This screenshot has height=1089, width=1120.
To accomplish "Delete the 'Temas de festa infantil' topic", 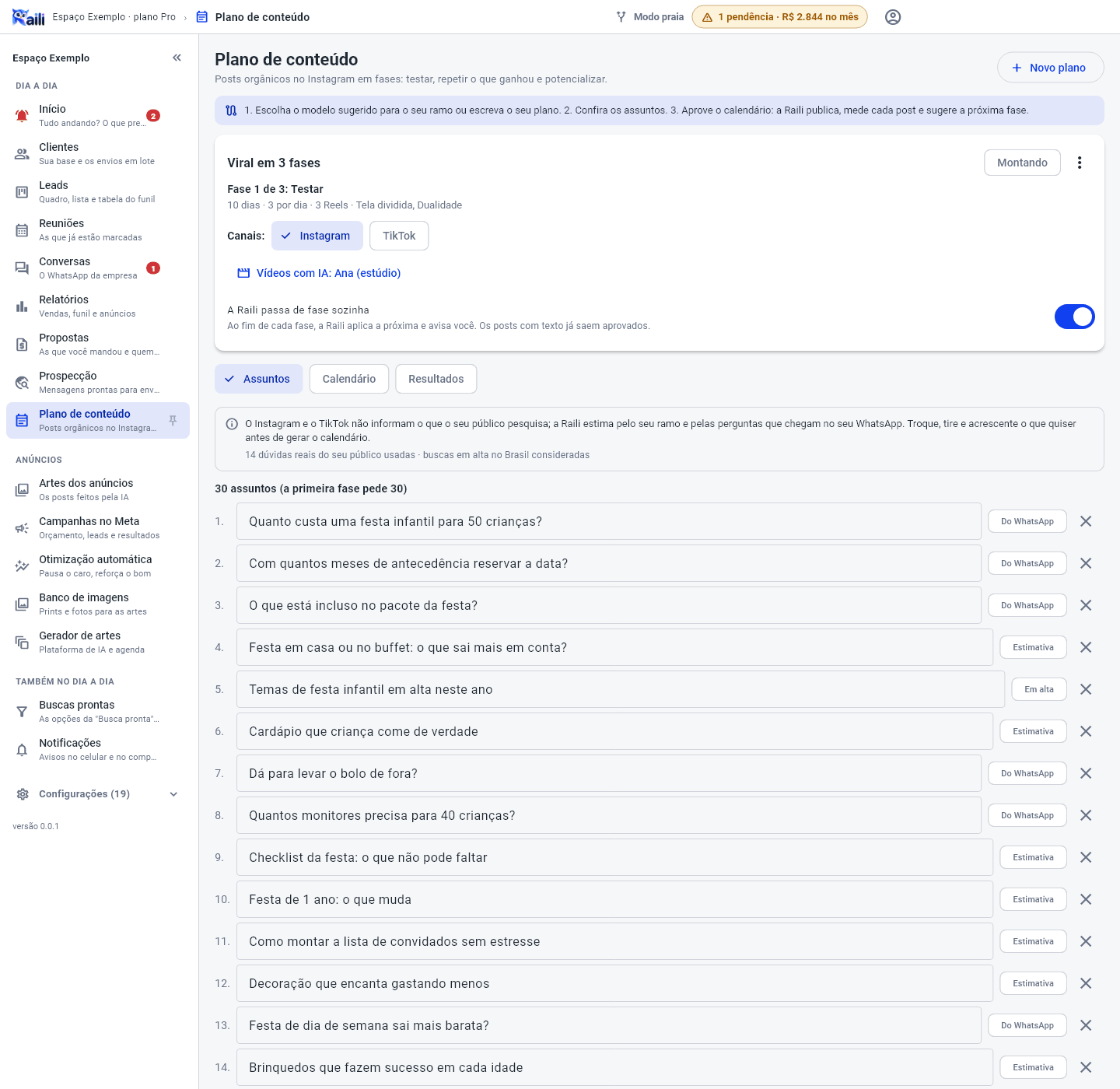I will click(1086, 689).
